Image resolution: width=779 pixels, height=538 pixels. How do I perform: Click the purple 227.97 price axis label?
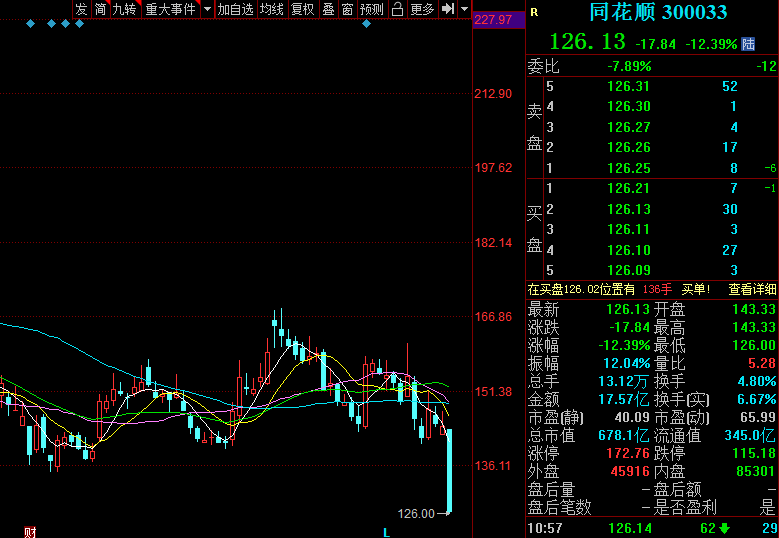pyautogui.click(x=498, y=20)
